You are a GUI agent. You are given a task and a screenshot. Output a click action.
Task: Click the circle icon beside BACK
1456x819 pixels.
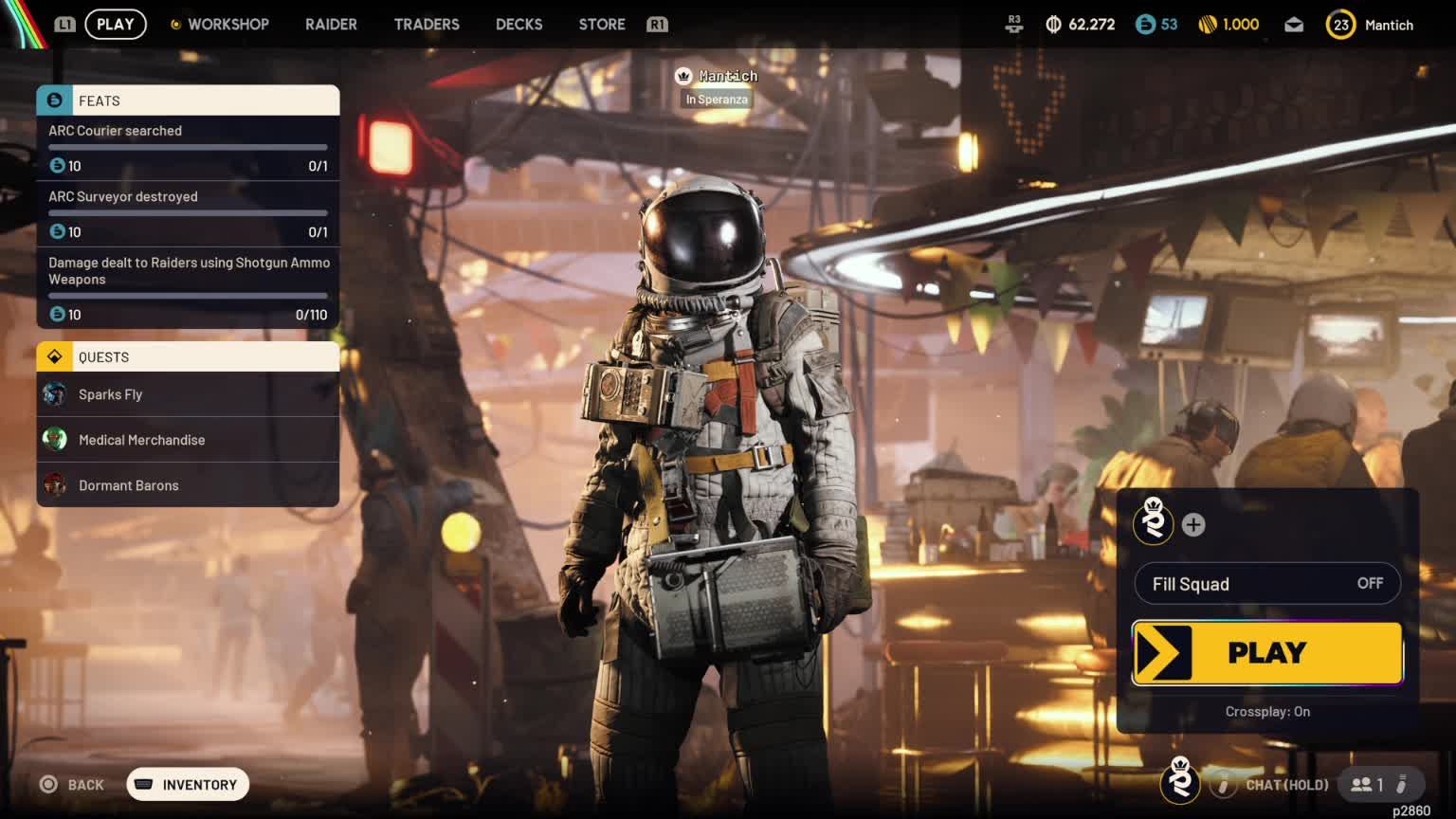(x=48, y=784)
